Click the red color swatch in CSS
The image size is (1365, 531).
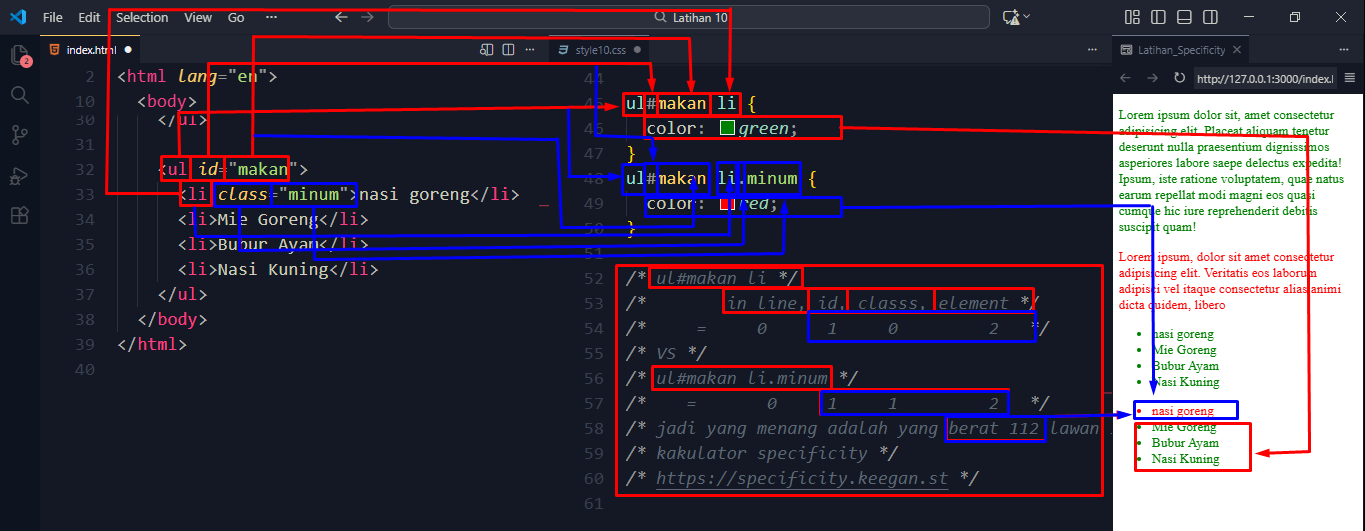pos(727,204)
